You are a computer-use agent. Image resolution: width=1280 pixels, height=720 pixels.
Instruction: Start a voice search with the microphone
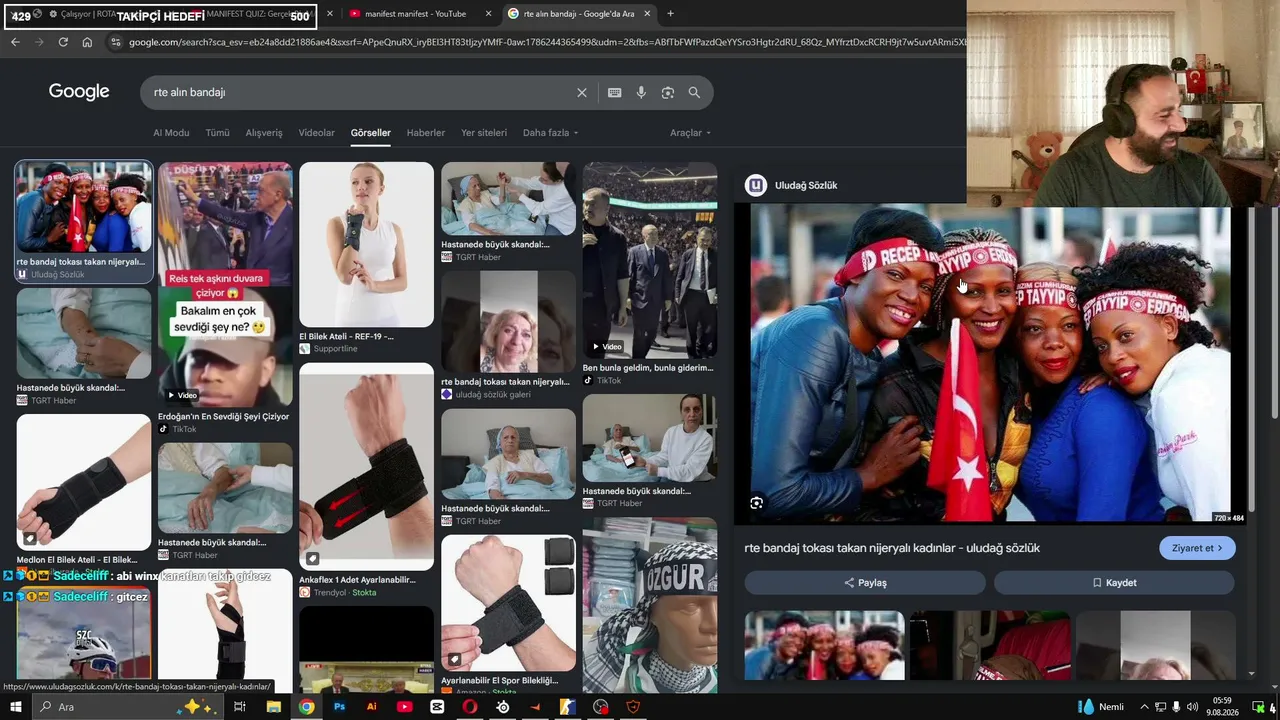(641, 93)
